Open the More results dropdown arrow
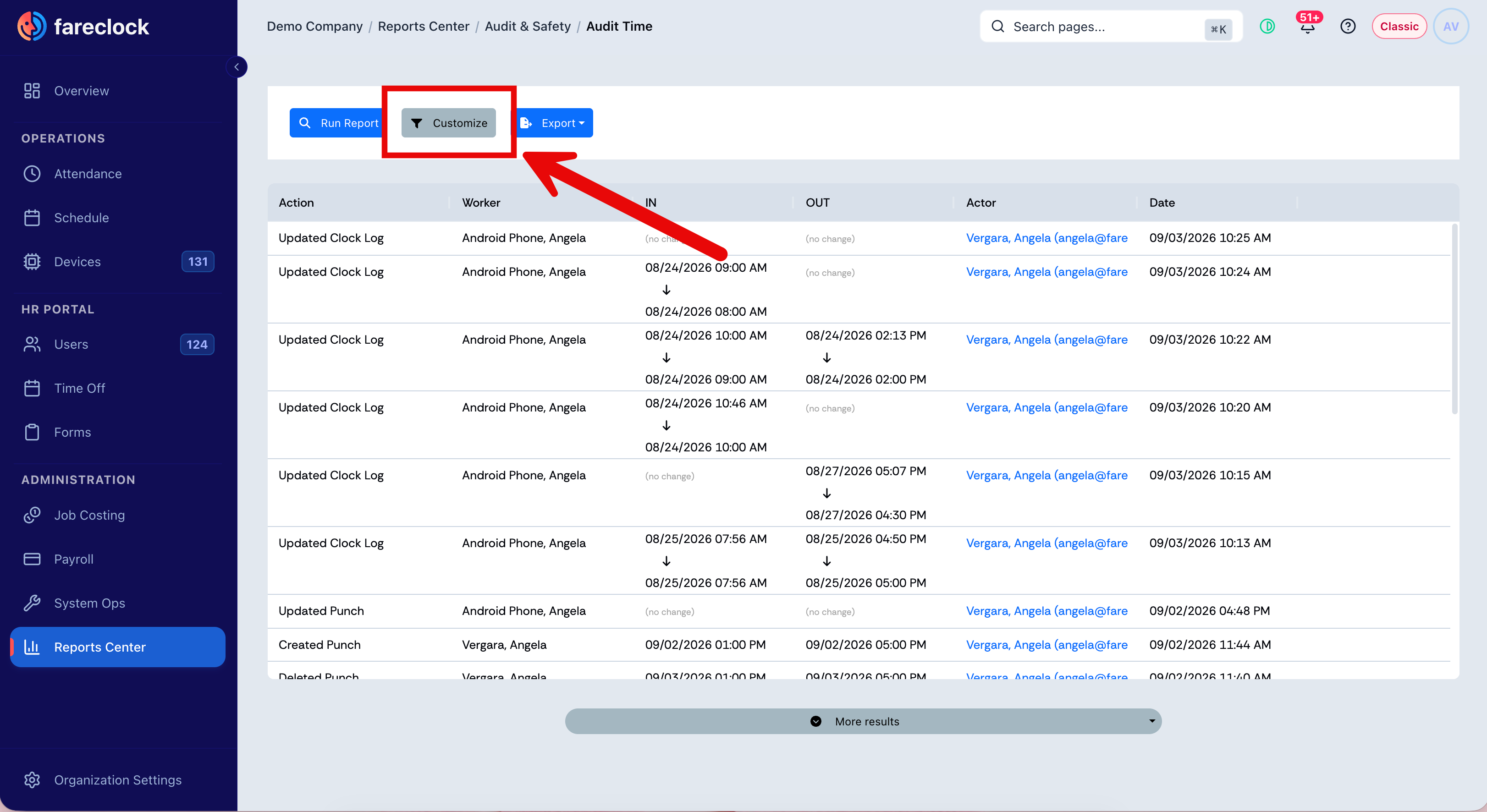The height and width of the screenshot is (812, 1487). pos(1152,721)
